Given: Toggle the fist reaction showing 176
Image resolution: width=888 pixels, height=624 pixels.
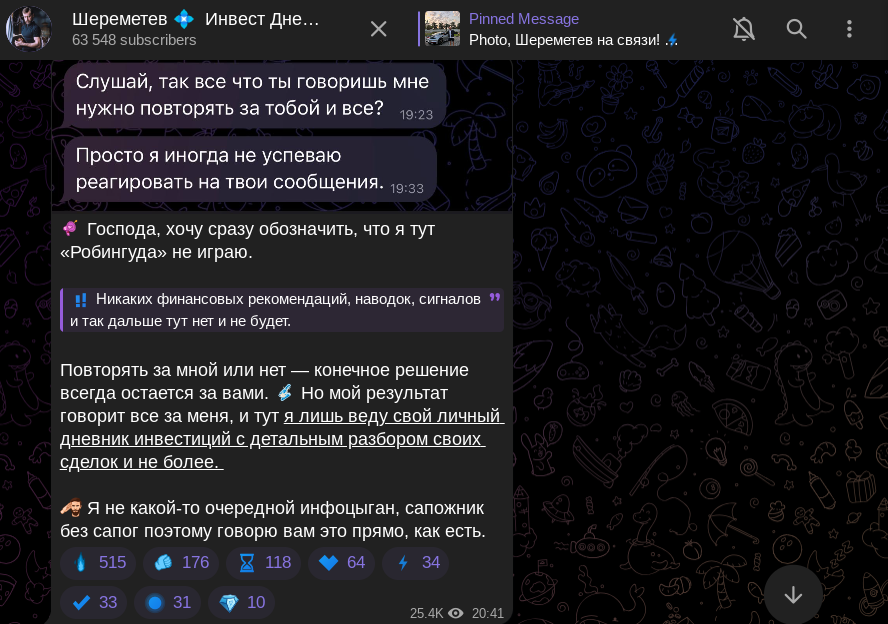Looking at the screenshot, I should pyautogui.click(x=181, y=562).
